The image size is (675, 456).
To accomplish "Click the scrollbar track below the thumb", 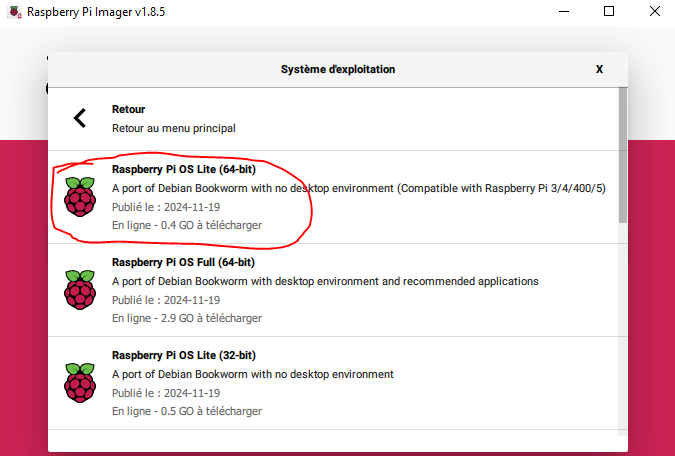I will pyautogui.click(x=622, y=329).
